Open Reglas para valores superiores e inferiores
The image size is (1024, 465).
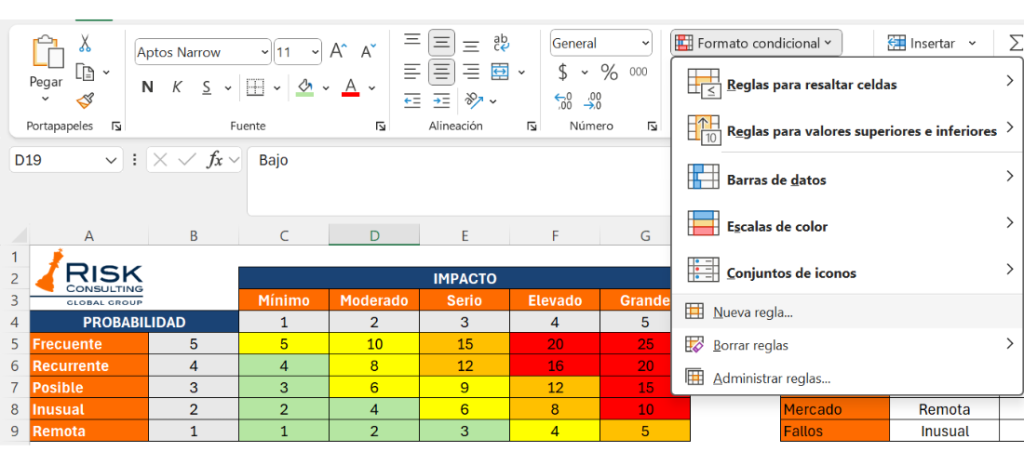[x=847, y=129]
